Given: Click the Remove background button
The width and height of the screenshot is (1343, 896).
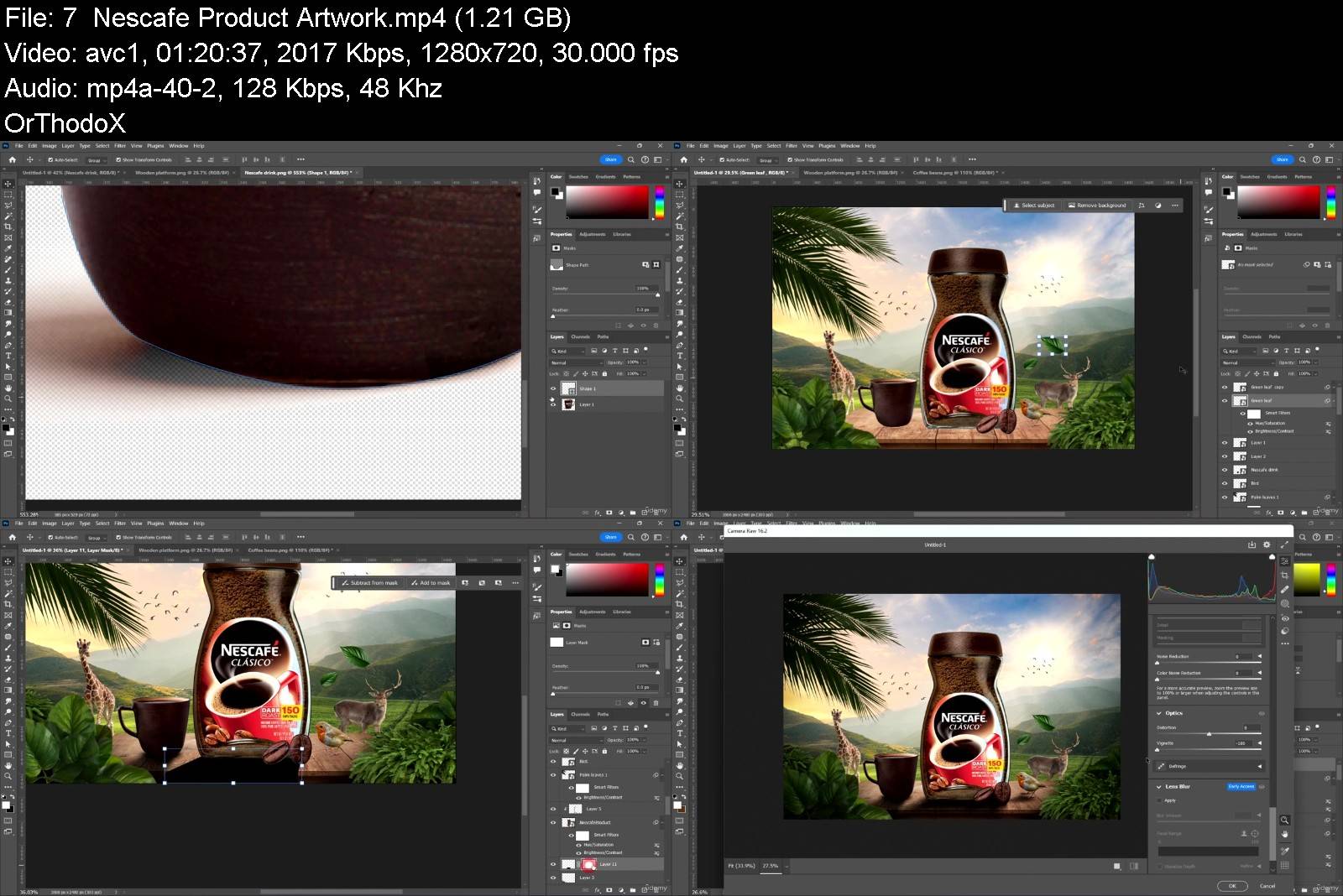Looking at the screenshot, I should point(1097,205).
